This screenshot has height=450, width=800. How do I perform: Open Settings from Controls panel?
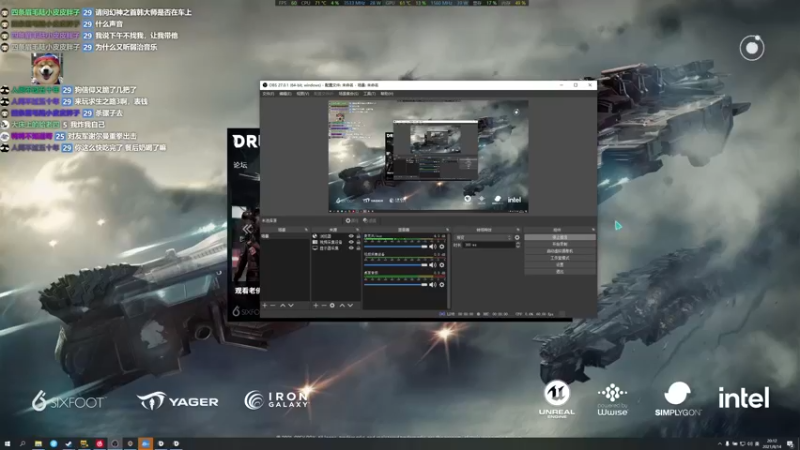(560, 265)
